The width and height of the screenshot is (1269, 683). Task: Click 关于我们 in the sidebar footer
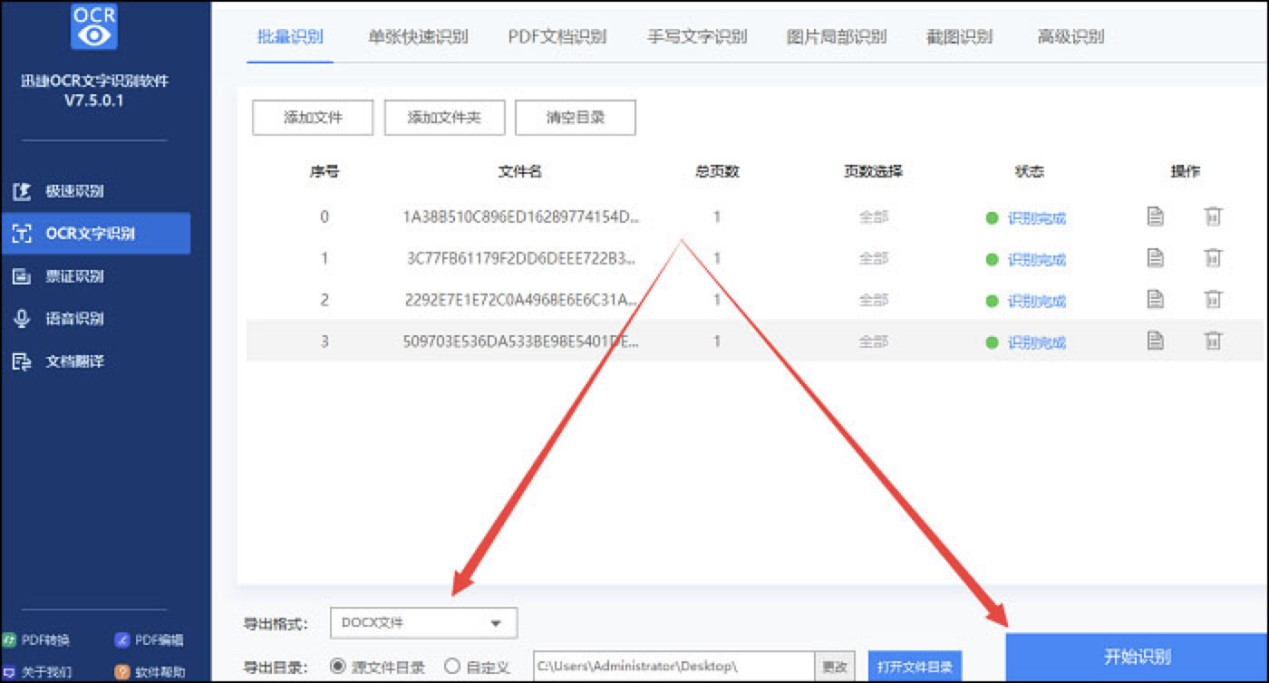[x=38, y=672]
